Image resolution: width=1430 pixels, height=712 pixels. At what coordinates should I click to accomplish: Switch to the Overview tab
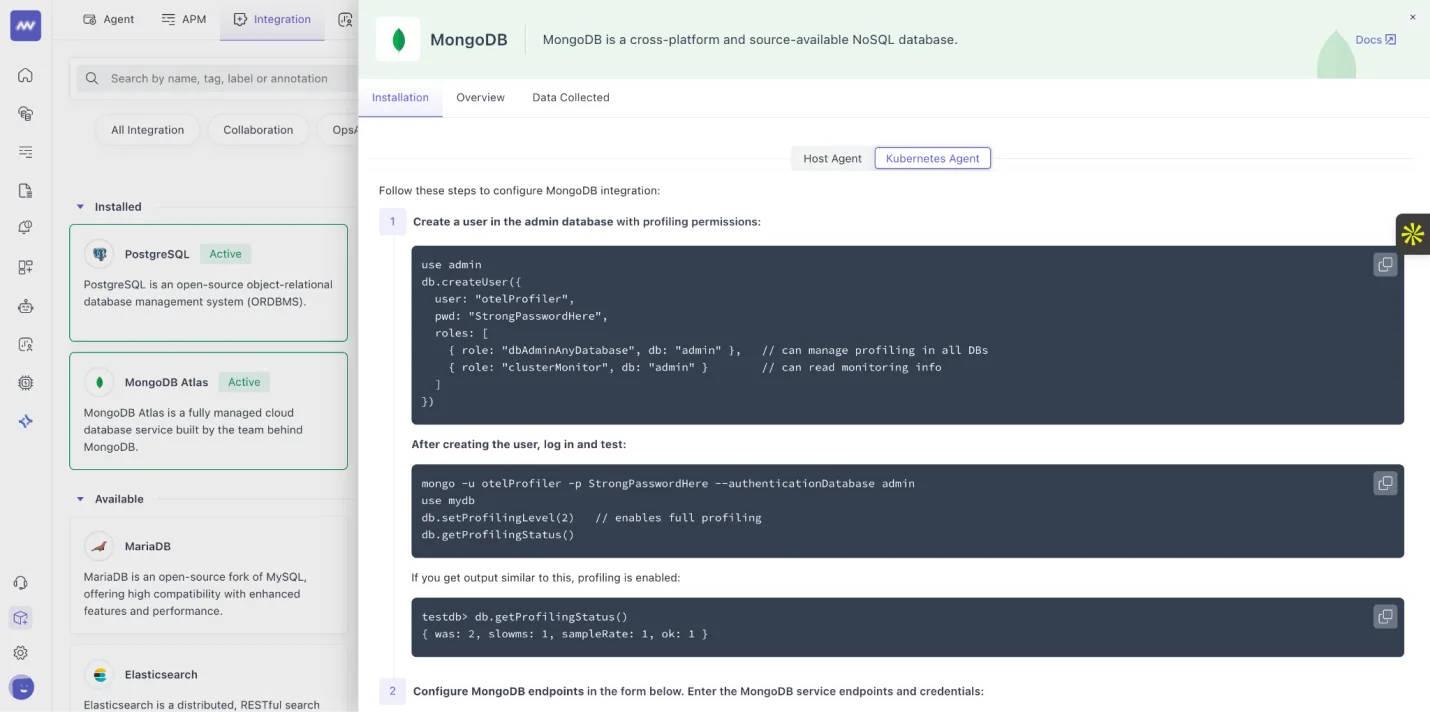[x=480, y=97]
